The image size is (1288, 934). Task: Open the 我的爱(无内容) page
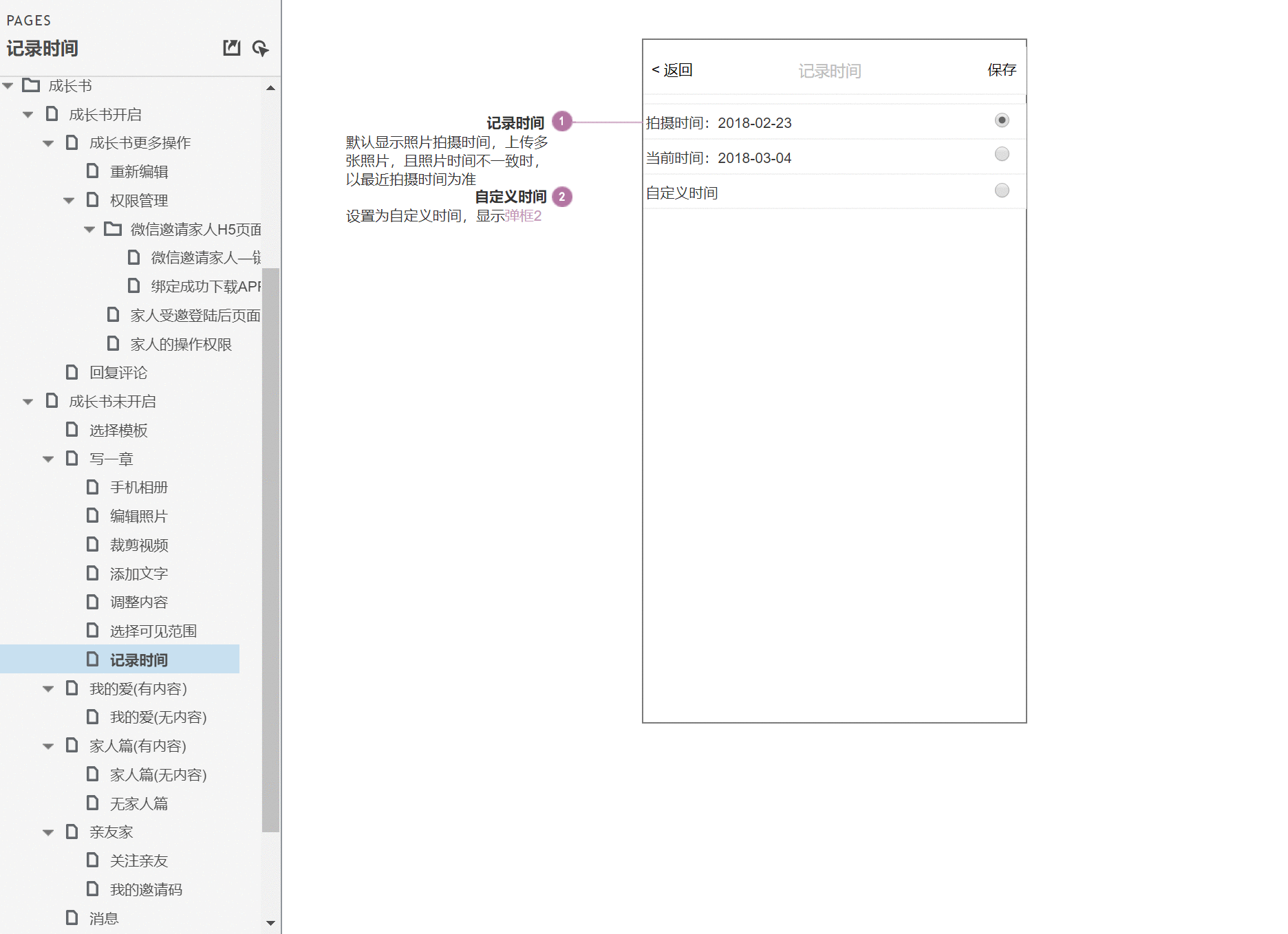158,717
